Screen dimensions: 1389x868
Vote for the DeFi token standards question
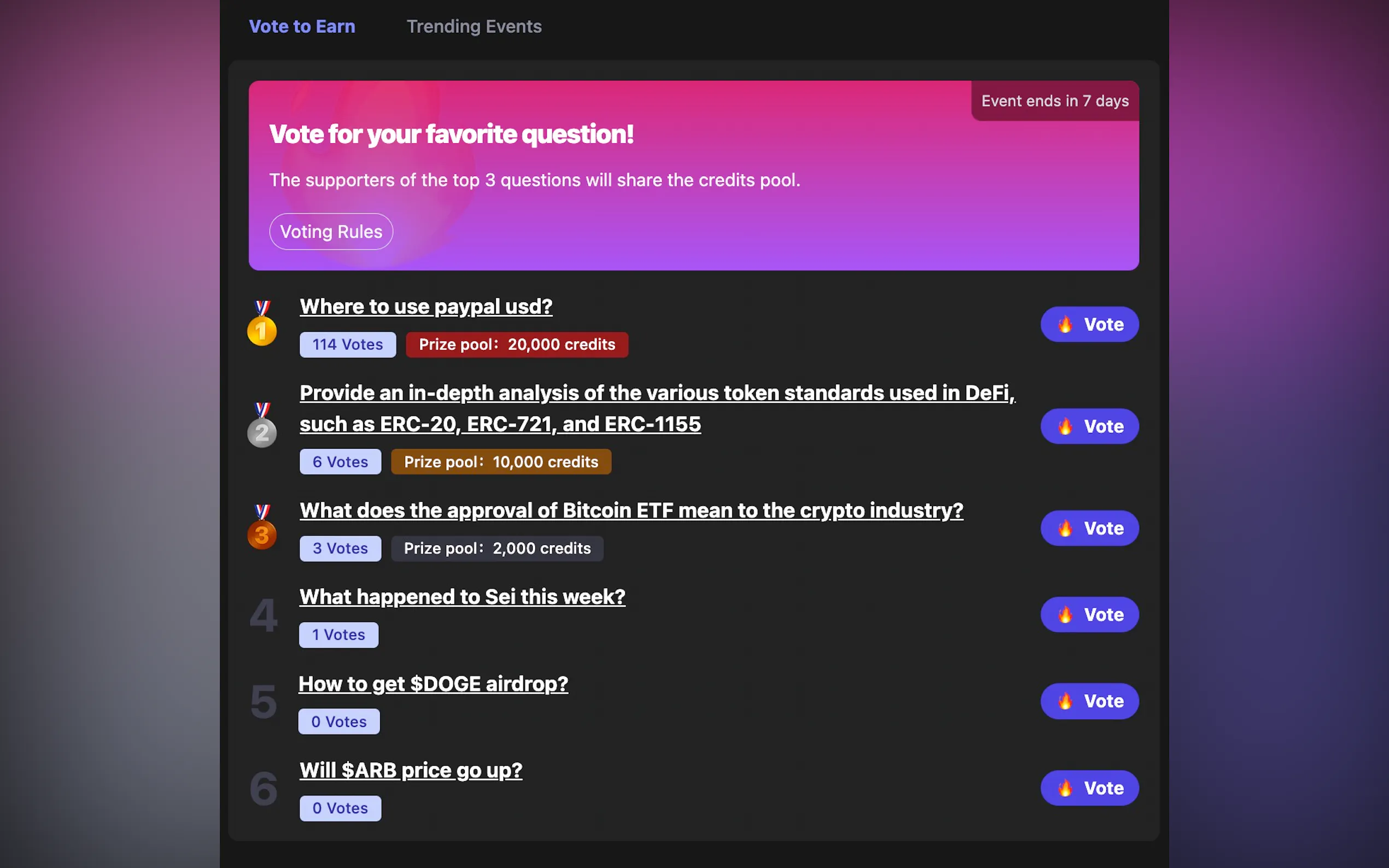pos(1089,426)
